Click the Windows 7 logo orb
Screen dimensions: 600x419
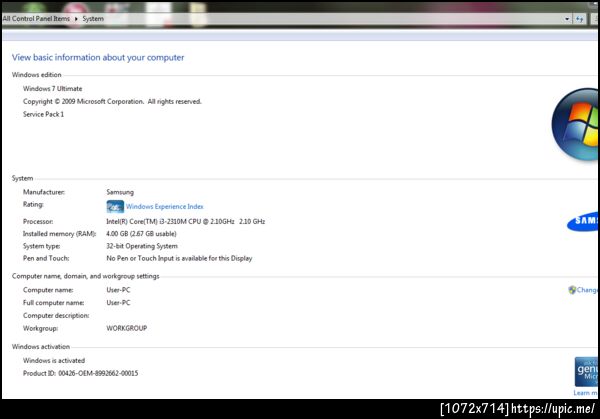(x=576, y=124)
